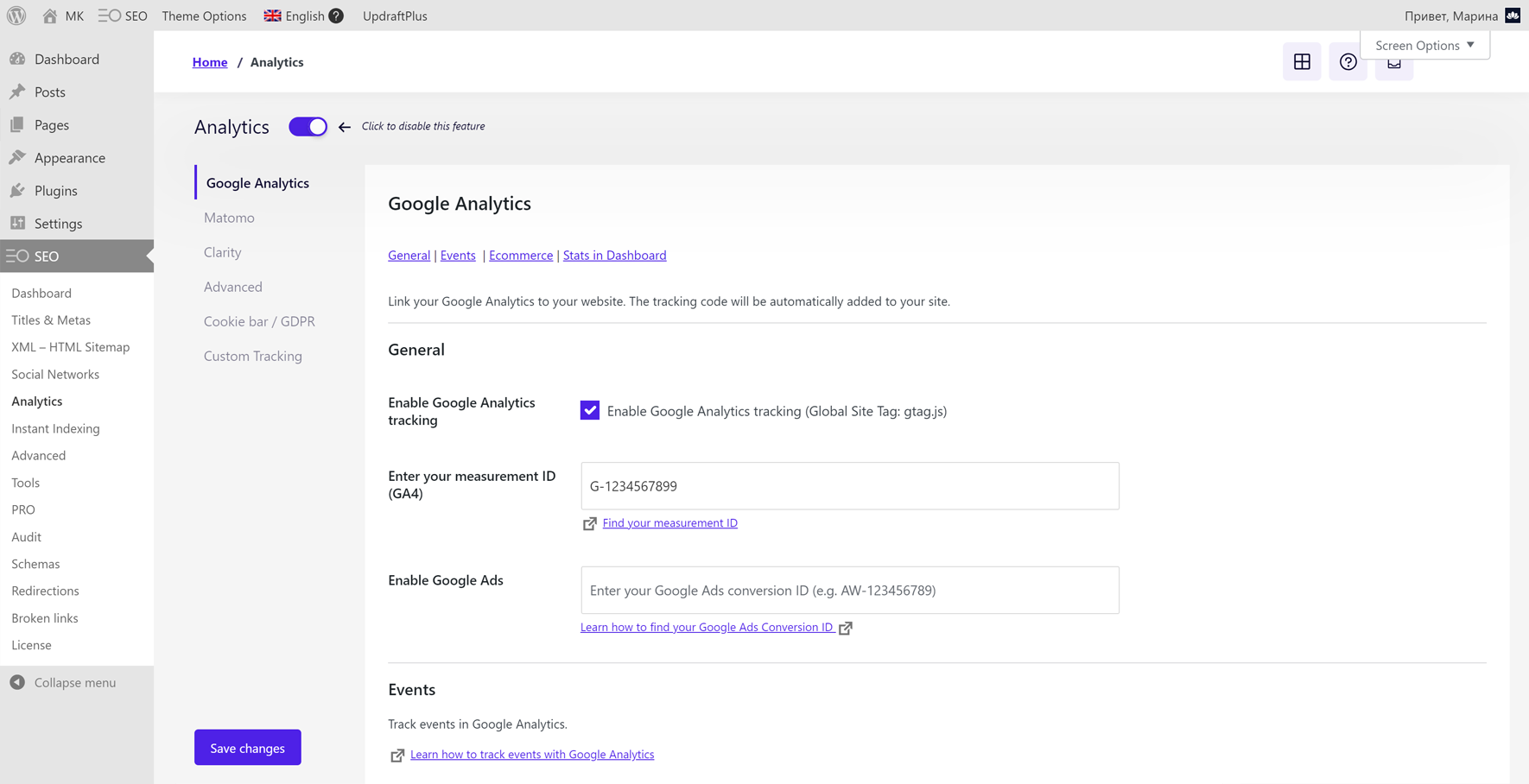Open the English language dropdown
This screenshot has width=1529, height=784.
coord(294,16)
